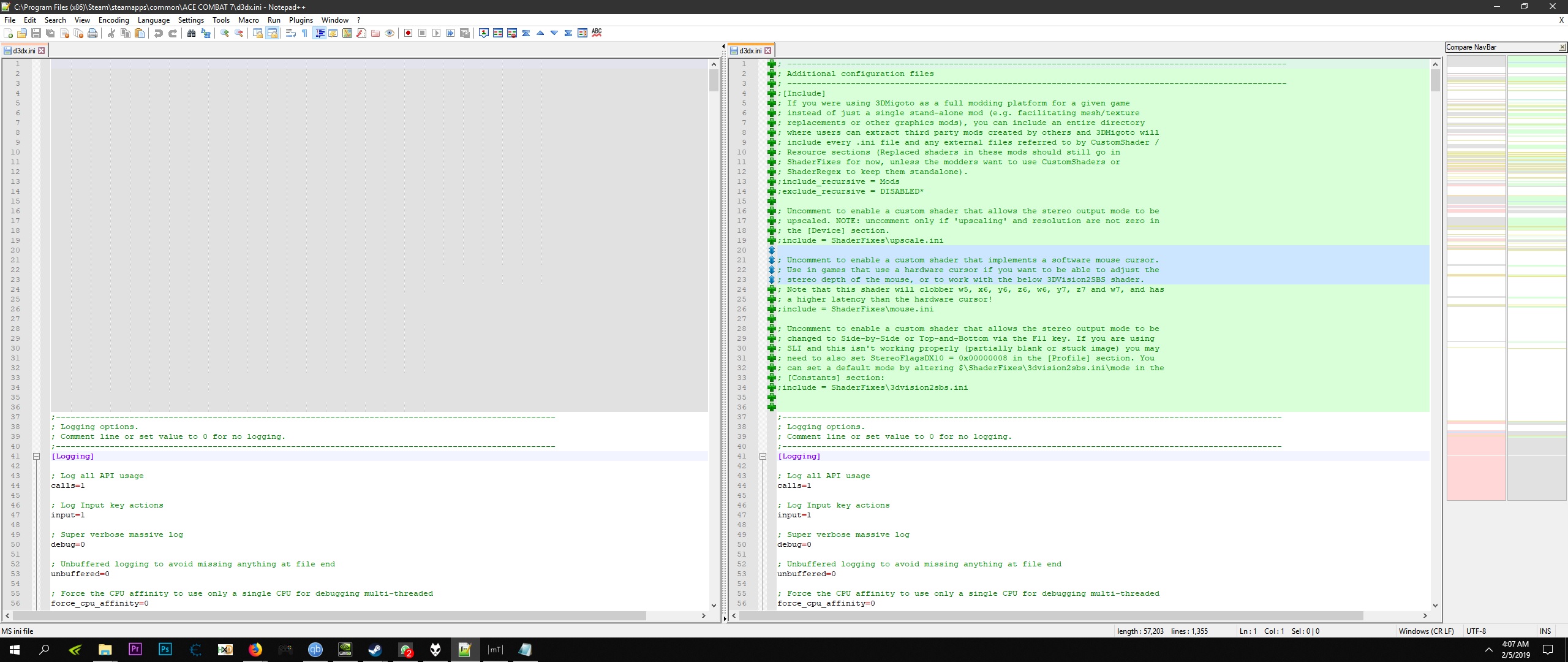
Task: Click the Cut scissors icon
Action: 111,33
